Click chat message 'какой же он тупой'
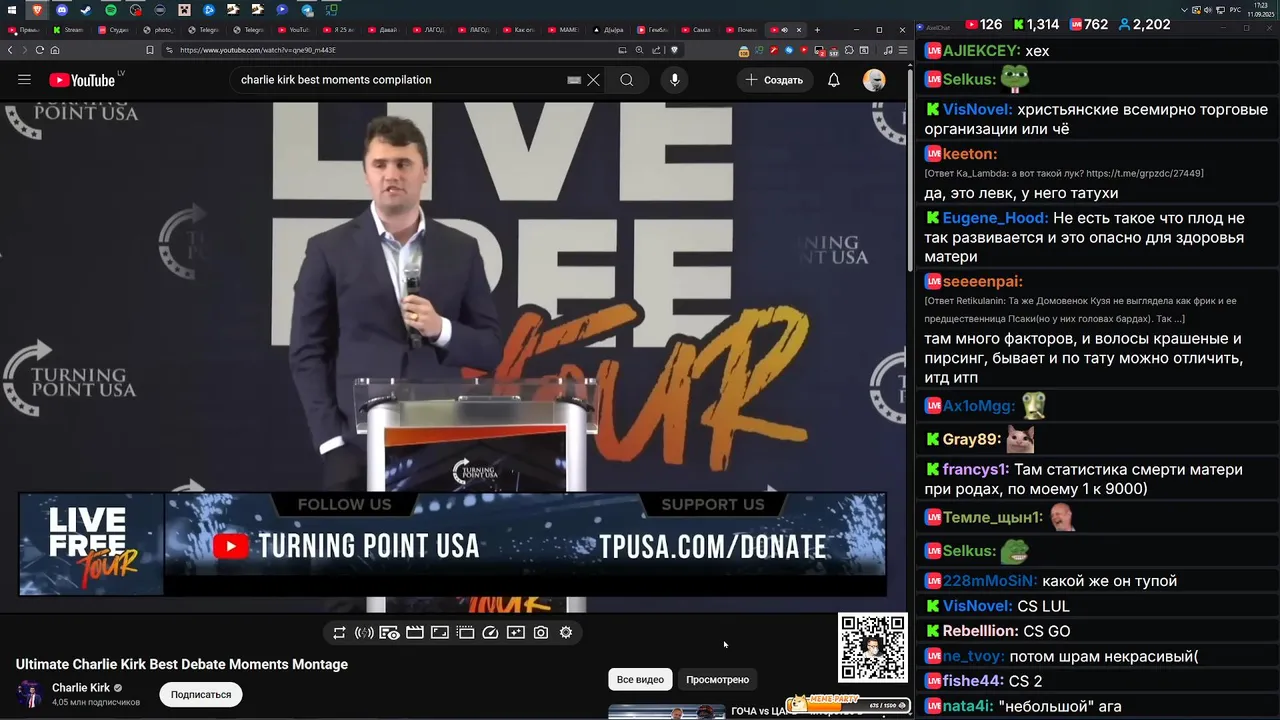 point(1109,581)
